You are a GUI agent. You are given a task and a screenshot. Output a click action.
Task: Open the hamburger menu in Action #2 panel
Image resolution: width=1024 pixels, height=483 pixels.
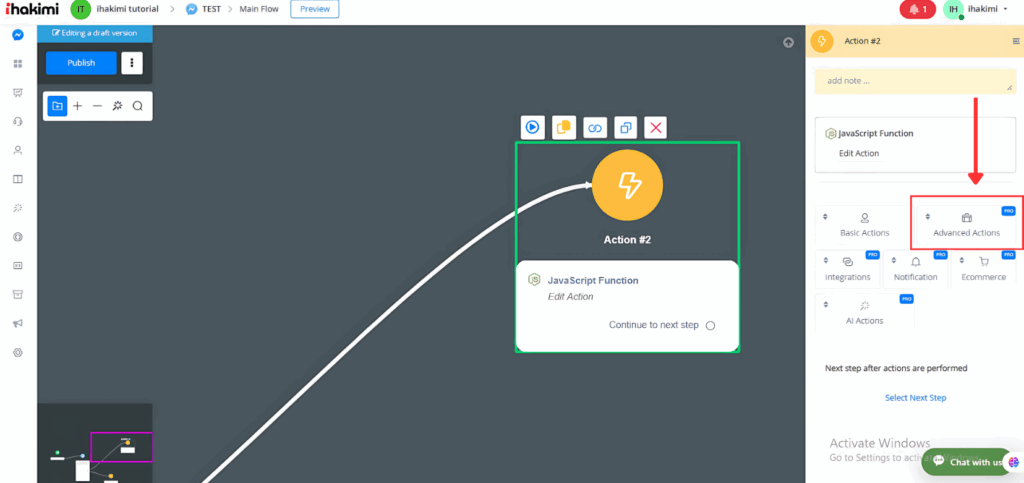(1016, 41)
